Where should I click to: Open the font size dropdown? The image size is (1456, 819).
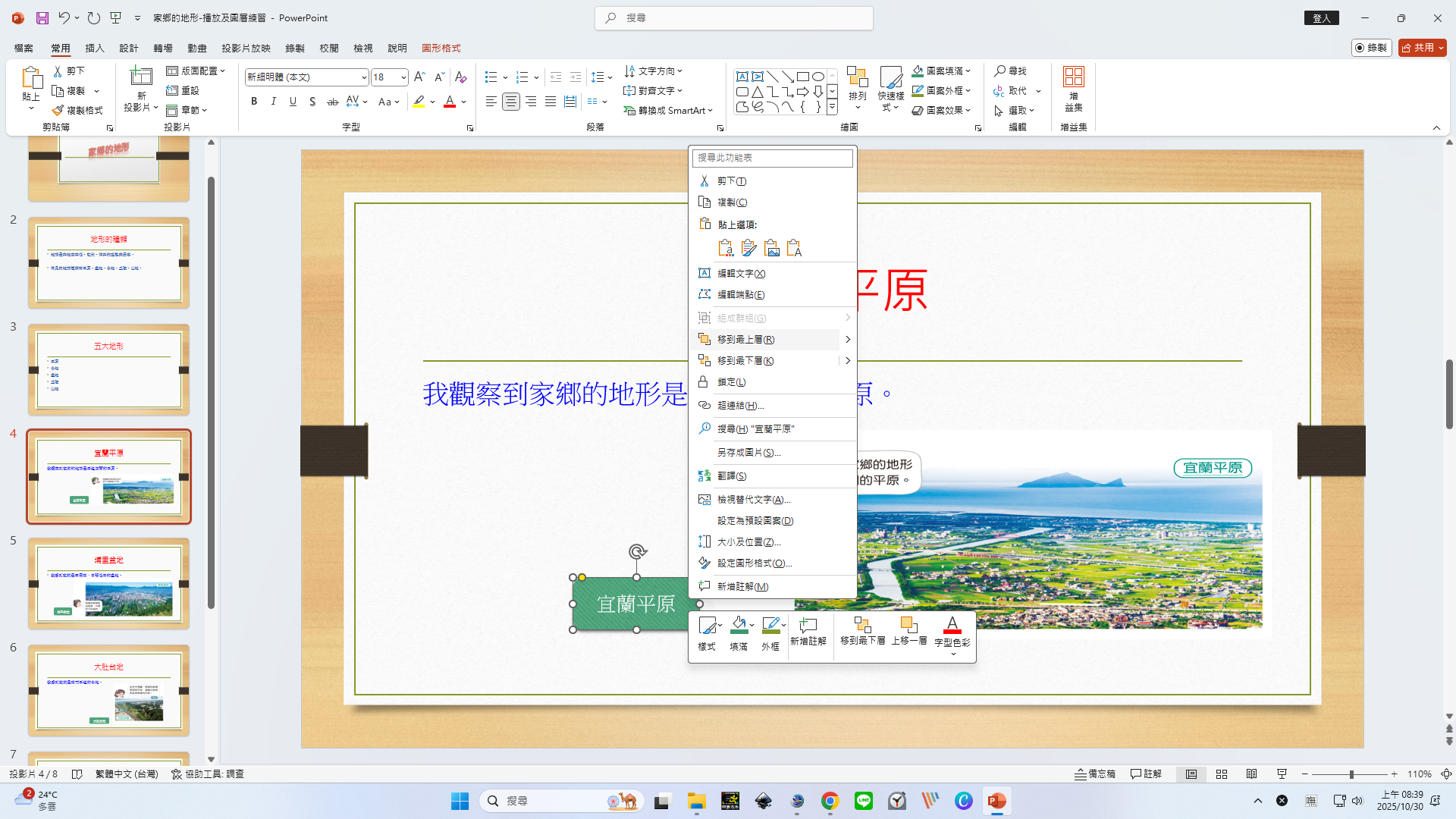click(403, 77)
